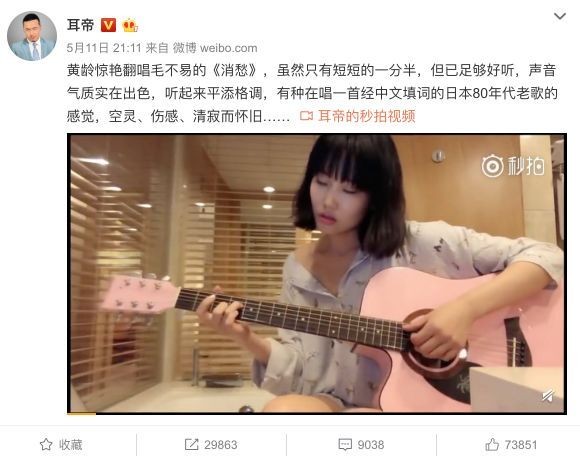Toggle the video mute speaker icon
Image resolution: width=580 pixels, height=458 pixels.
click(x=547, y=396)
